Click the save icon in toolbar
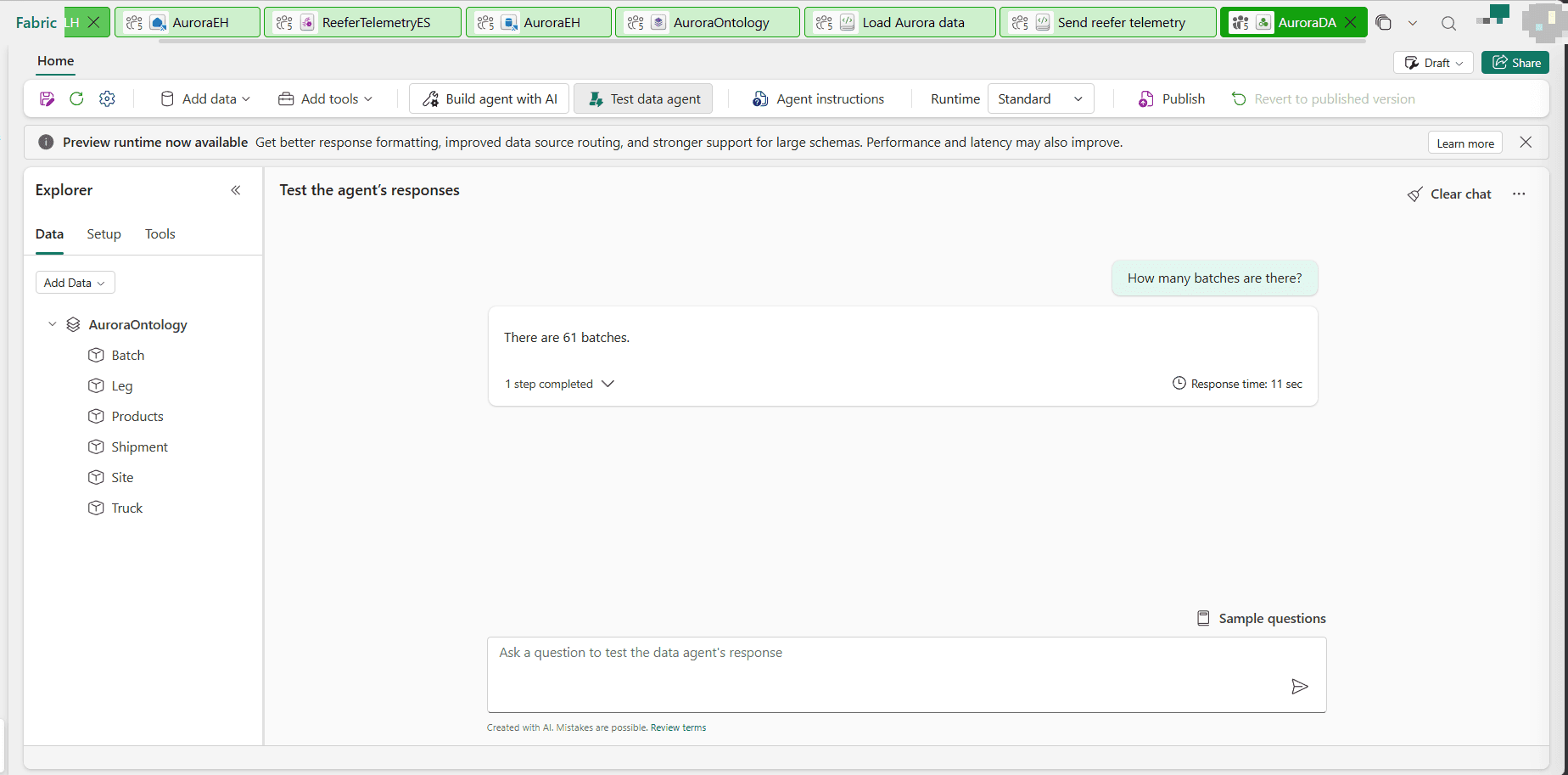Image resolution: width=1568 pixels, height=775 pixels. click(x=48, y=99)
